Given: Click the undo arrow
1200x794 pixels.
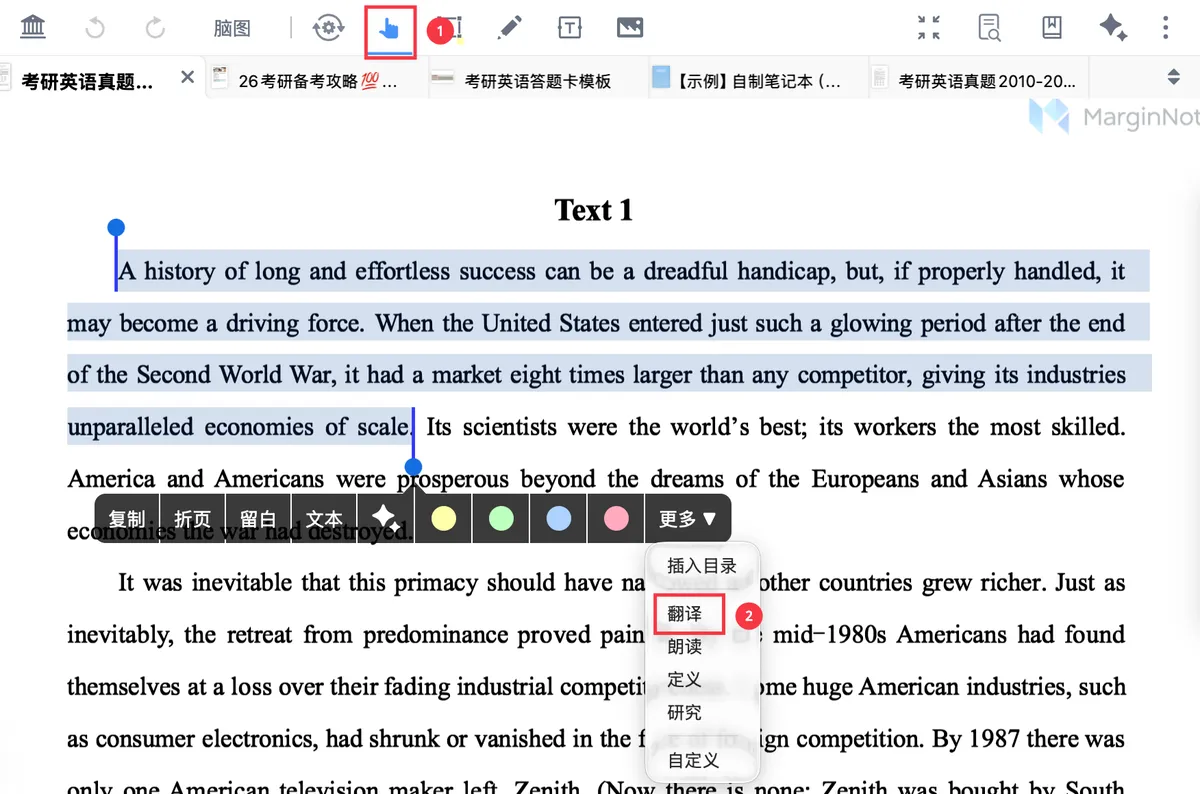Looking at the screenshot, I should tap(95, 28).
